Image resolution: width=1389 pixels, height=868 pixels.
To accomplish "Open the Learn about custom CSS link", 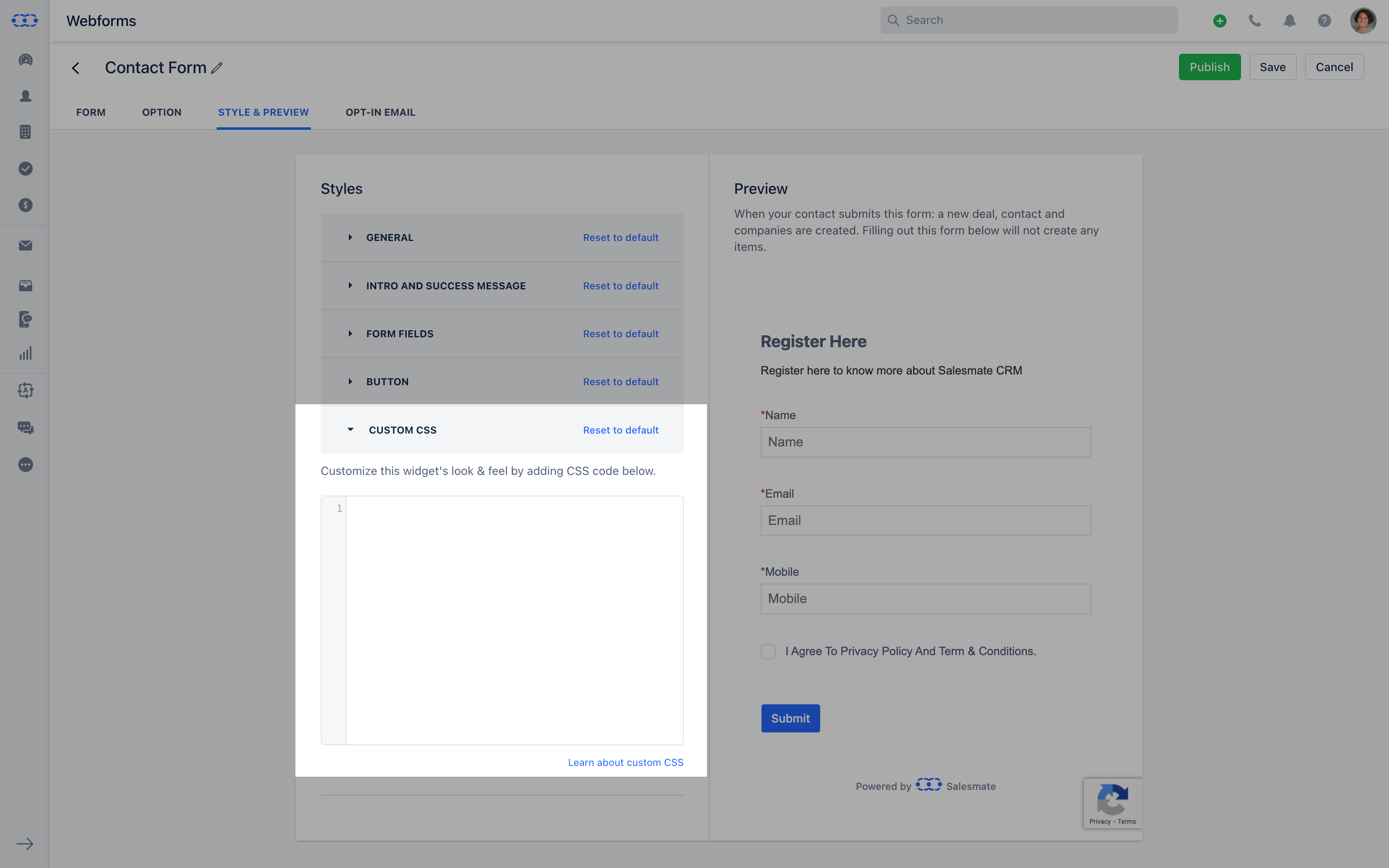I will pos(625,762).
